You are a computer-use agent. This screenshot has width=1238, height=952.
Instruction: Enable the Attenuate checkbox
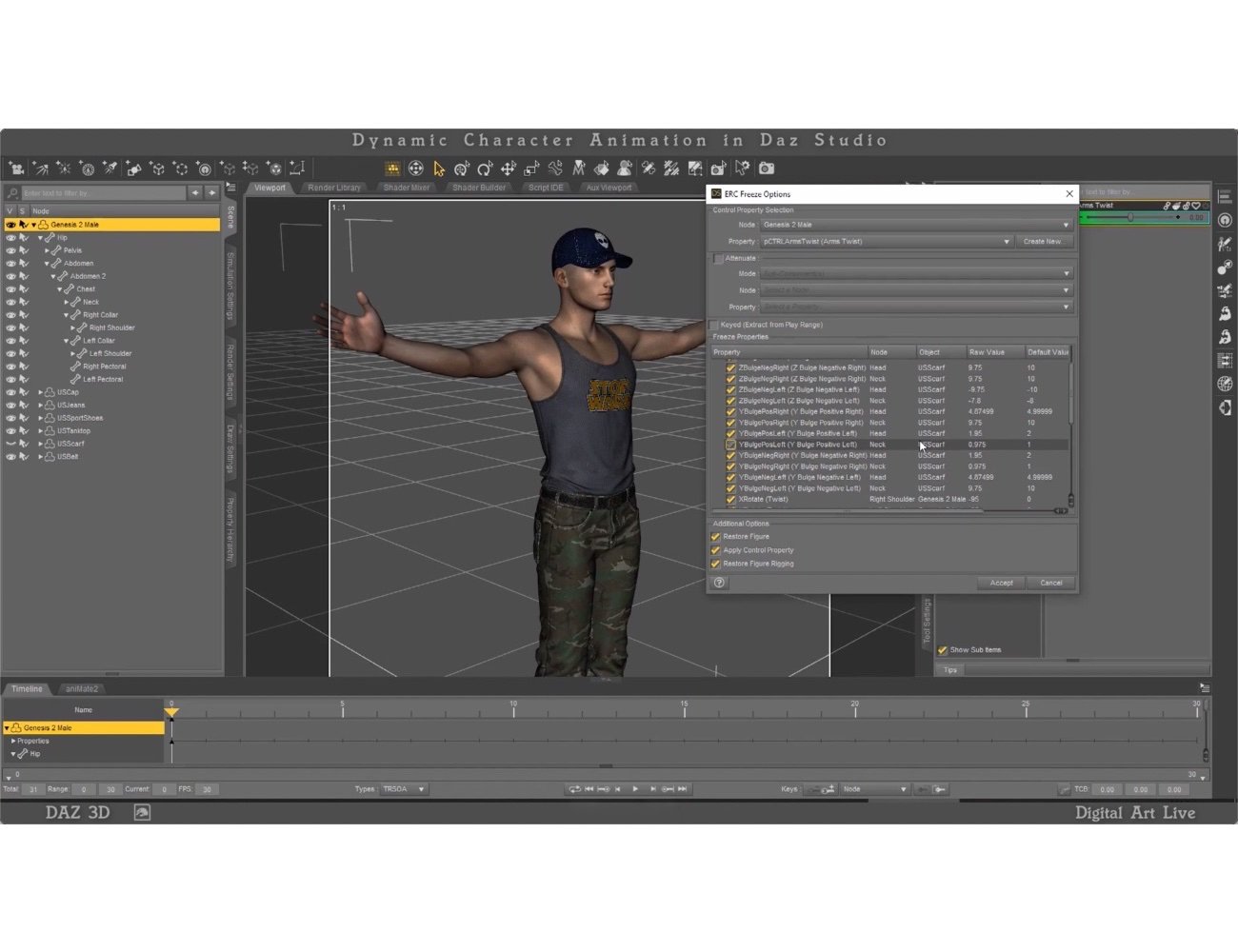pyautogui.click(x=716, y=258)
